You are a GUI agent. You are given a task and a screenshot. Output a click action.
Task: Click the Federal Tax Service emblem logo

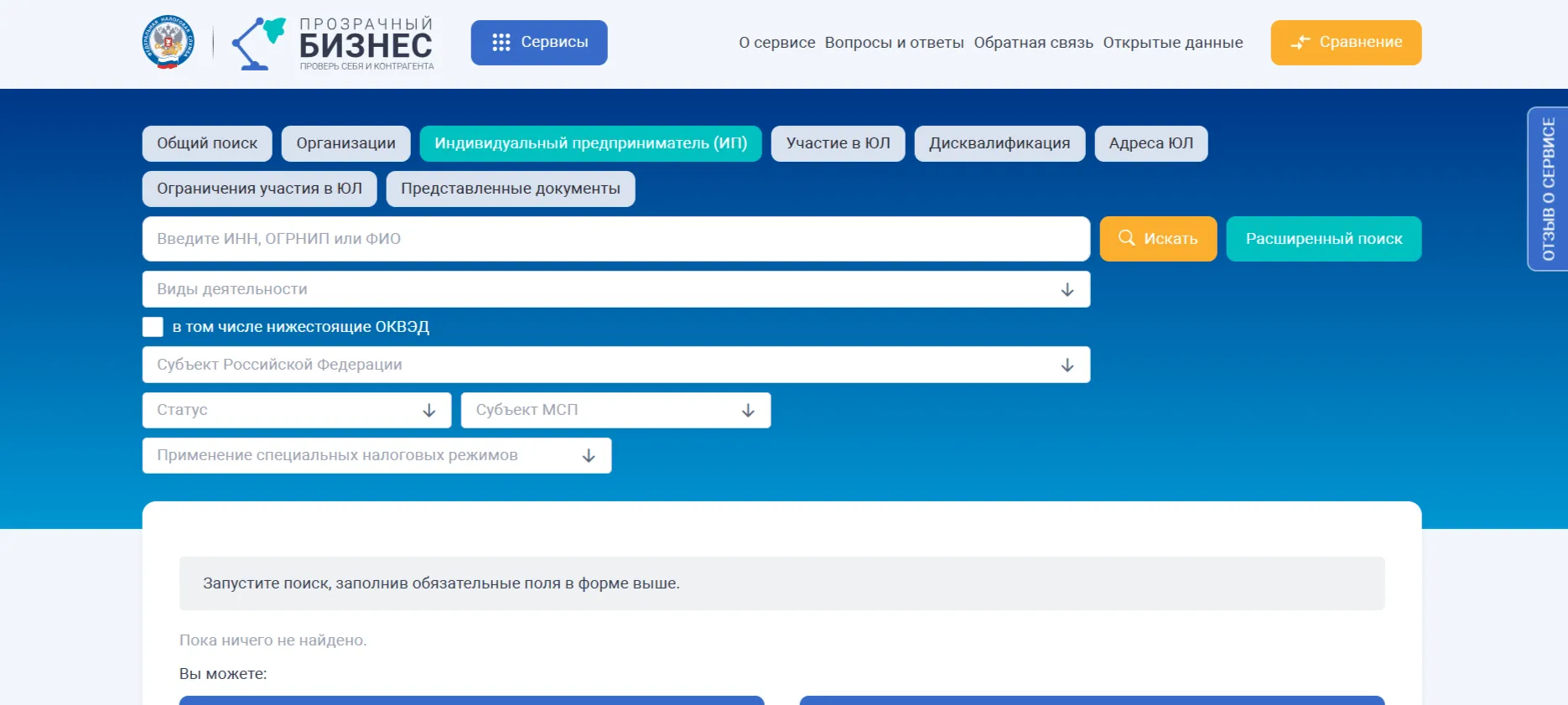[x=169, y=43]
